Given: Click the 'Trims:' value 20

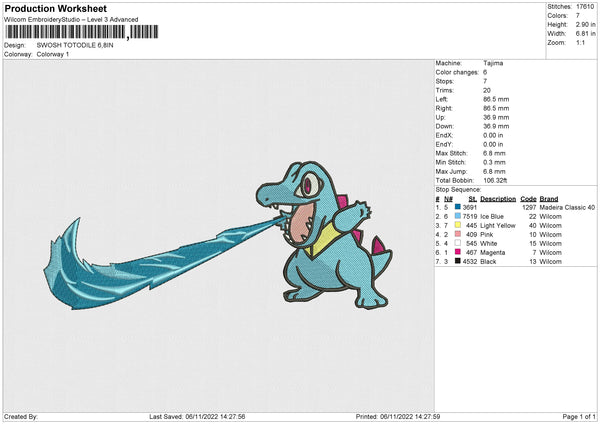Looking at the screenshot, I should click(487, 90).
